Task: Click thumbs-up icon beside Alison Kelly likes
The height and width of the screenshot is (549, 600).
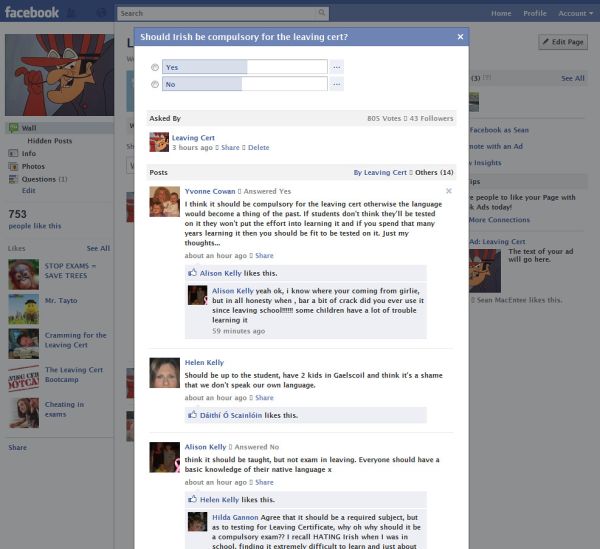Action: 192,273
